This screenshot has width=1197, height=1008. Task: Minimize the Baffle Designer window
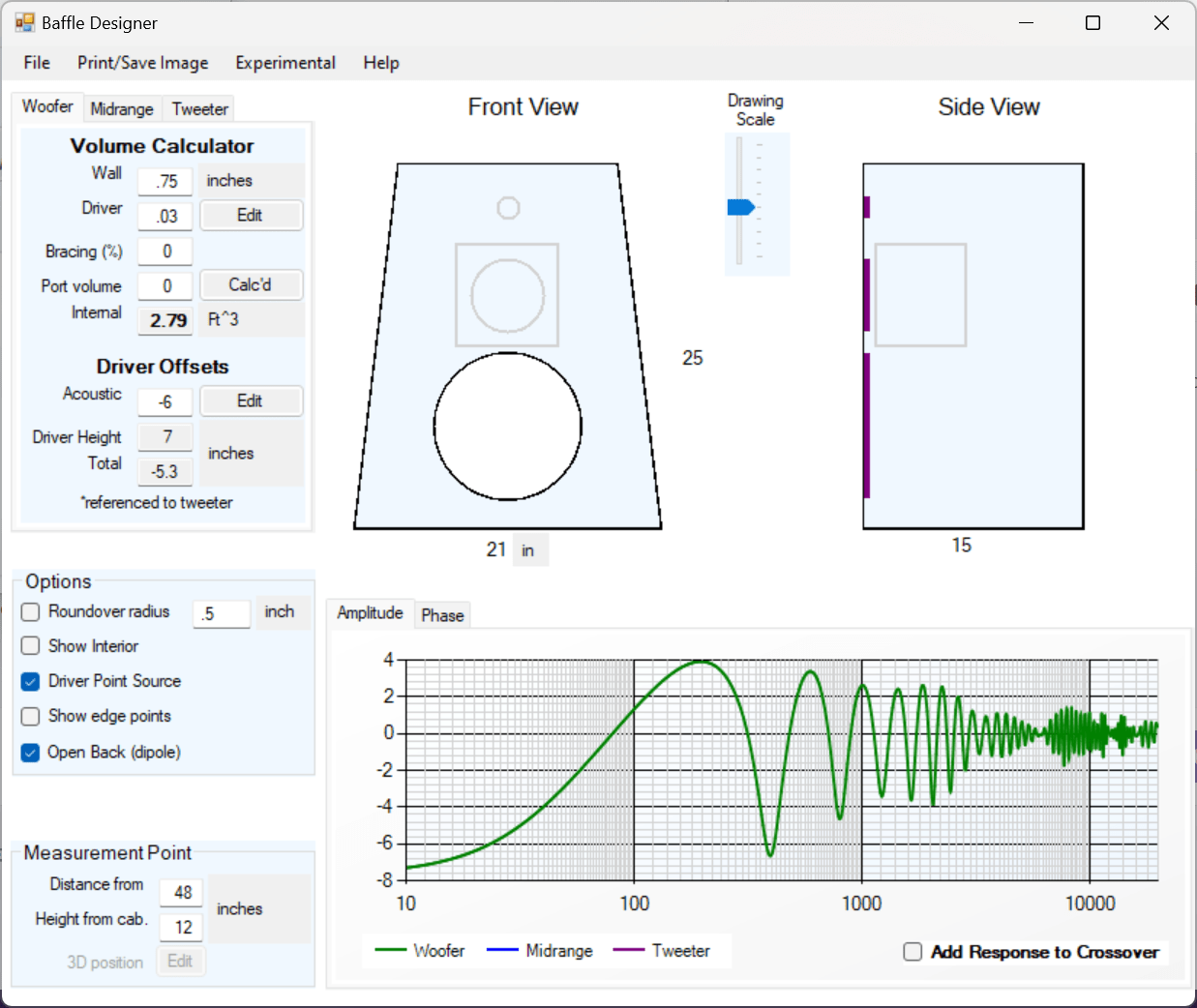(x=1027, y=23)
